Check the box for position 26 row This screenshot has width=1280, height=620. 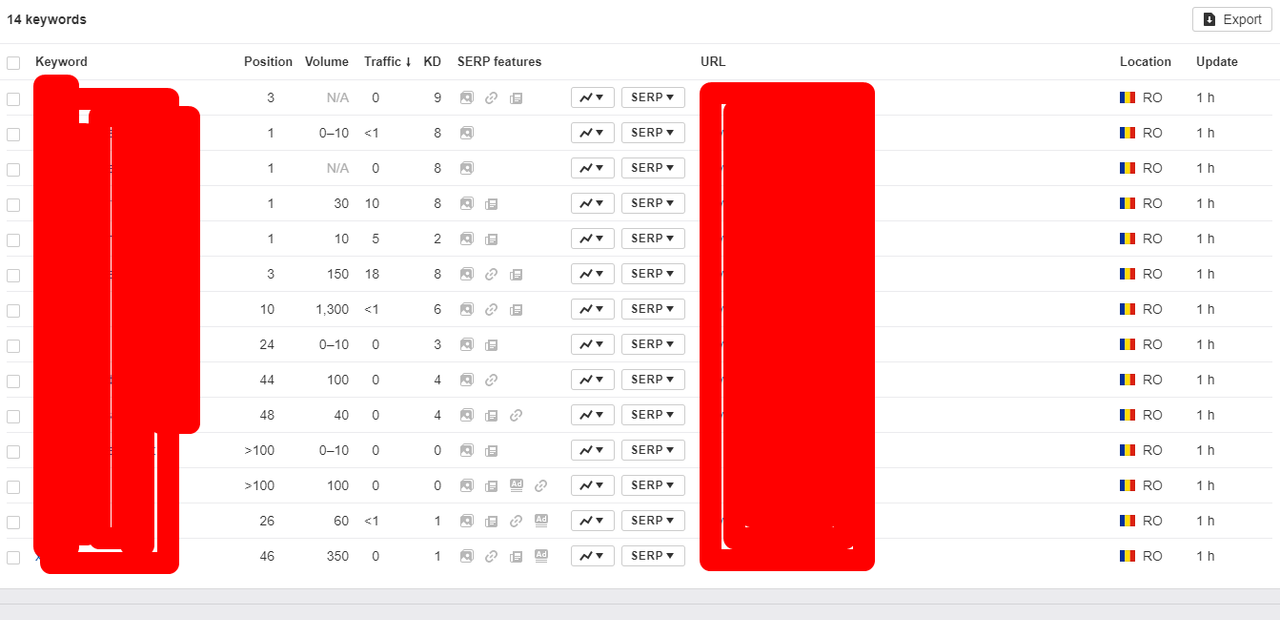13,522
